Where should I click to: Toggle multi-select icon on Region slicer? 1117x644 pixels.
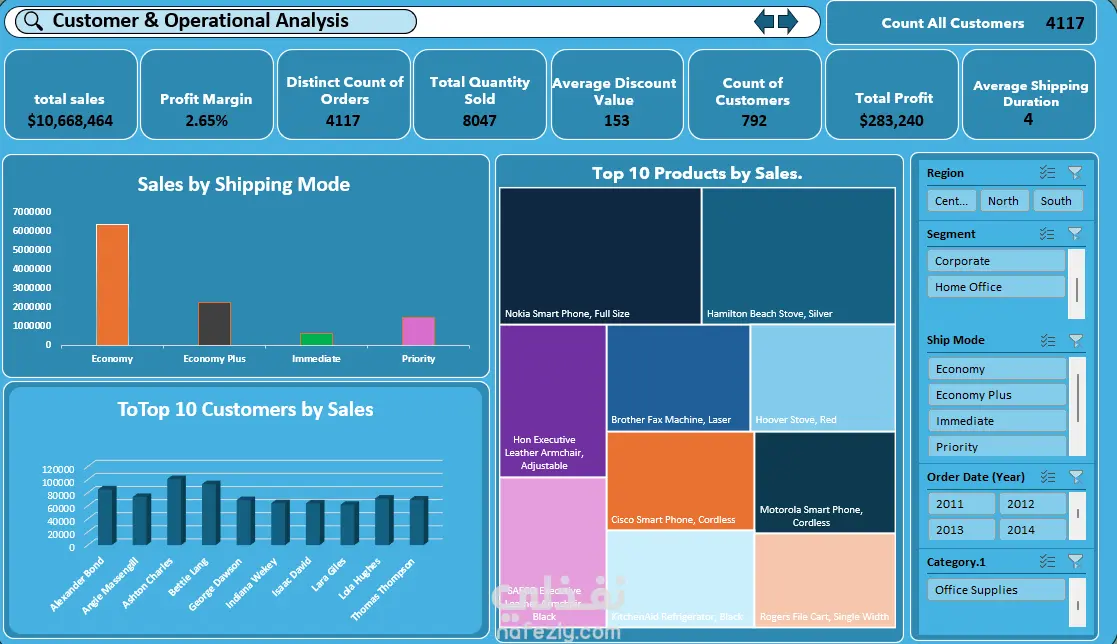[x=1047, y=172]
